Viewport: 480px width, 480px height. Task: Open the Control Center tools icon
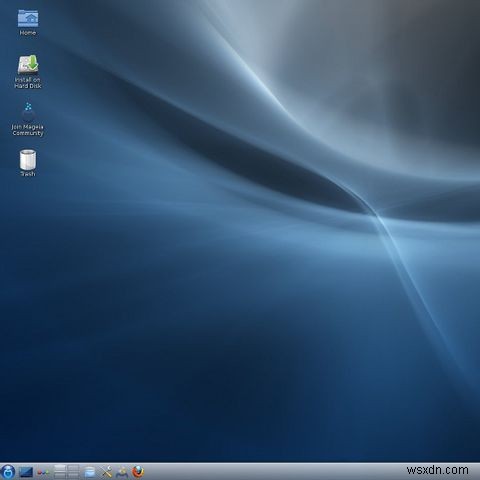click(x=106, y=472)
